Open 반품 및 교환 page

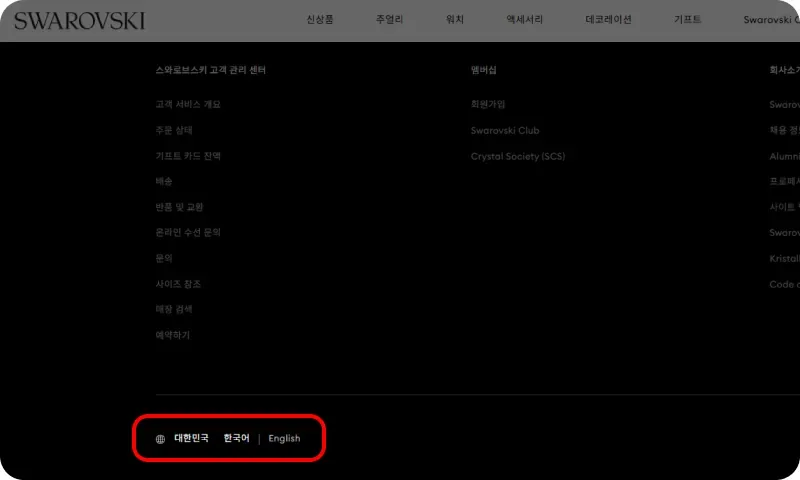coord(179,207)
